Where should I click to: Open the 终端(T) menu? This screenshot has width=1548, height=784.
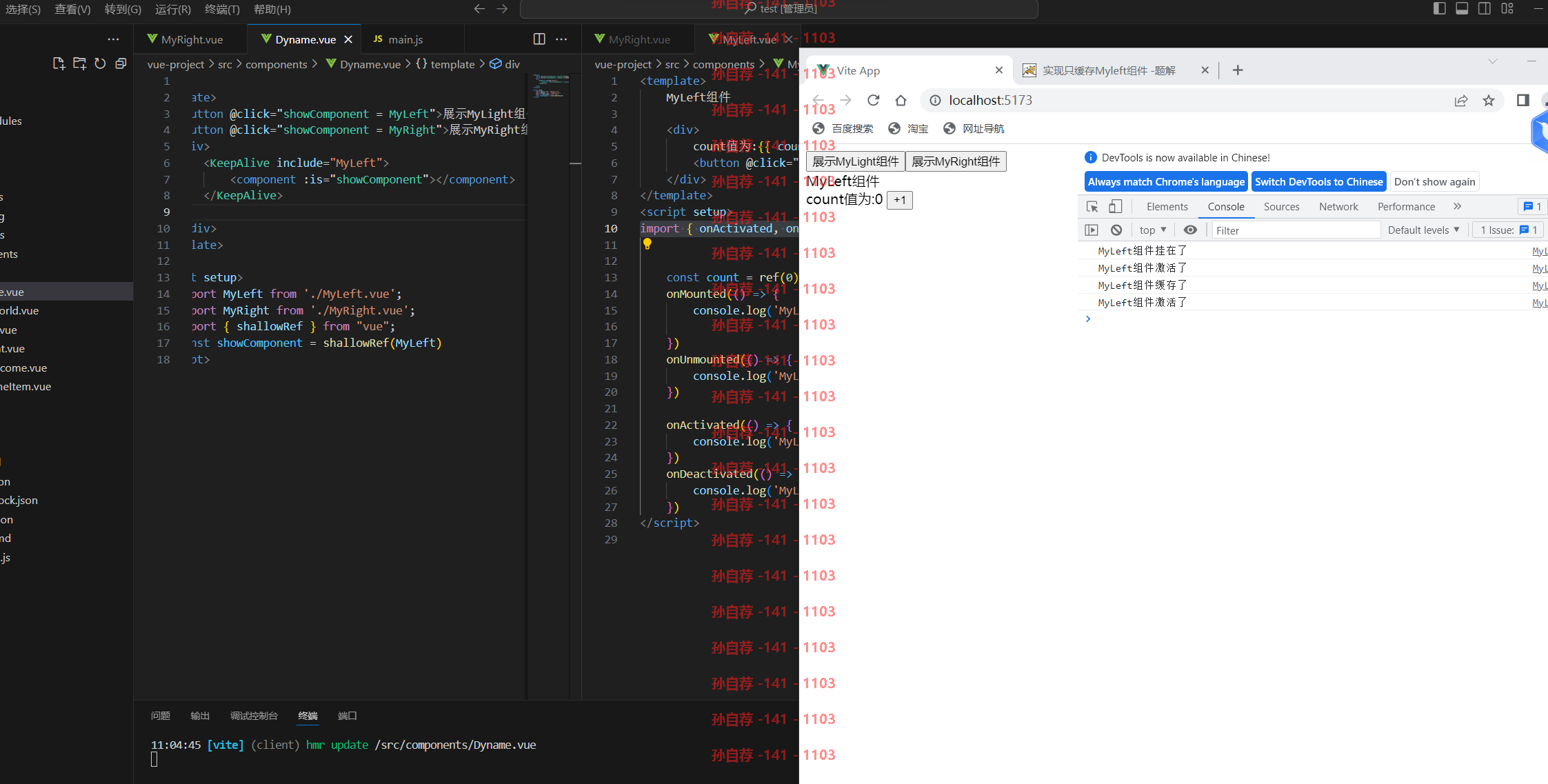(222, 9)
